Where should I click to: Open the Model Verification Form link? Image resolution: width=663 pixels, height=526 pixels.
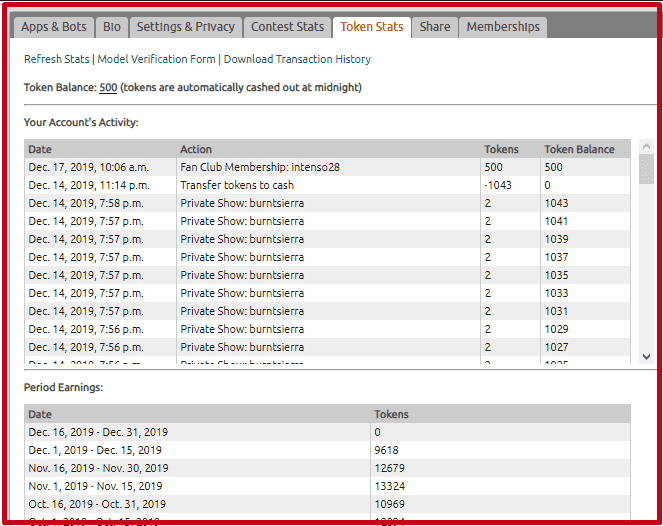[x=158, y=60]
